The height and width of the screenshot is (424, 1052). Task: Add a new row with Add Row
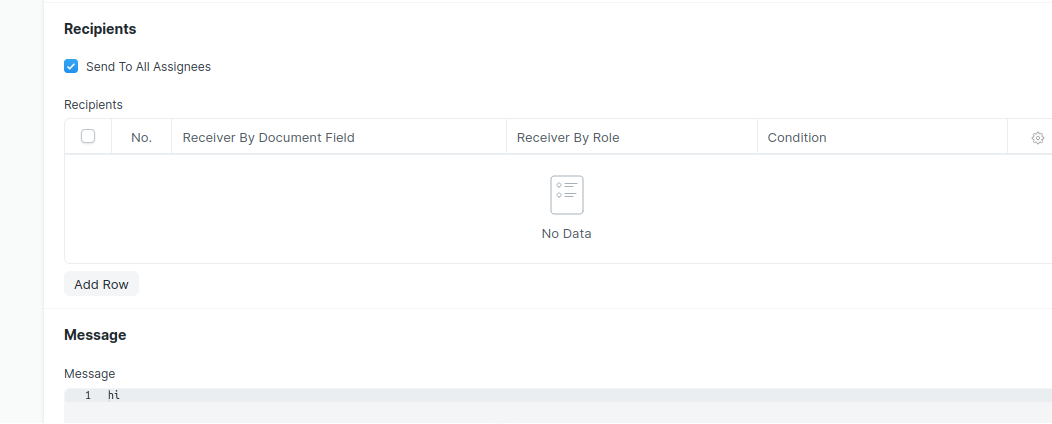(101, 284)
